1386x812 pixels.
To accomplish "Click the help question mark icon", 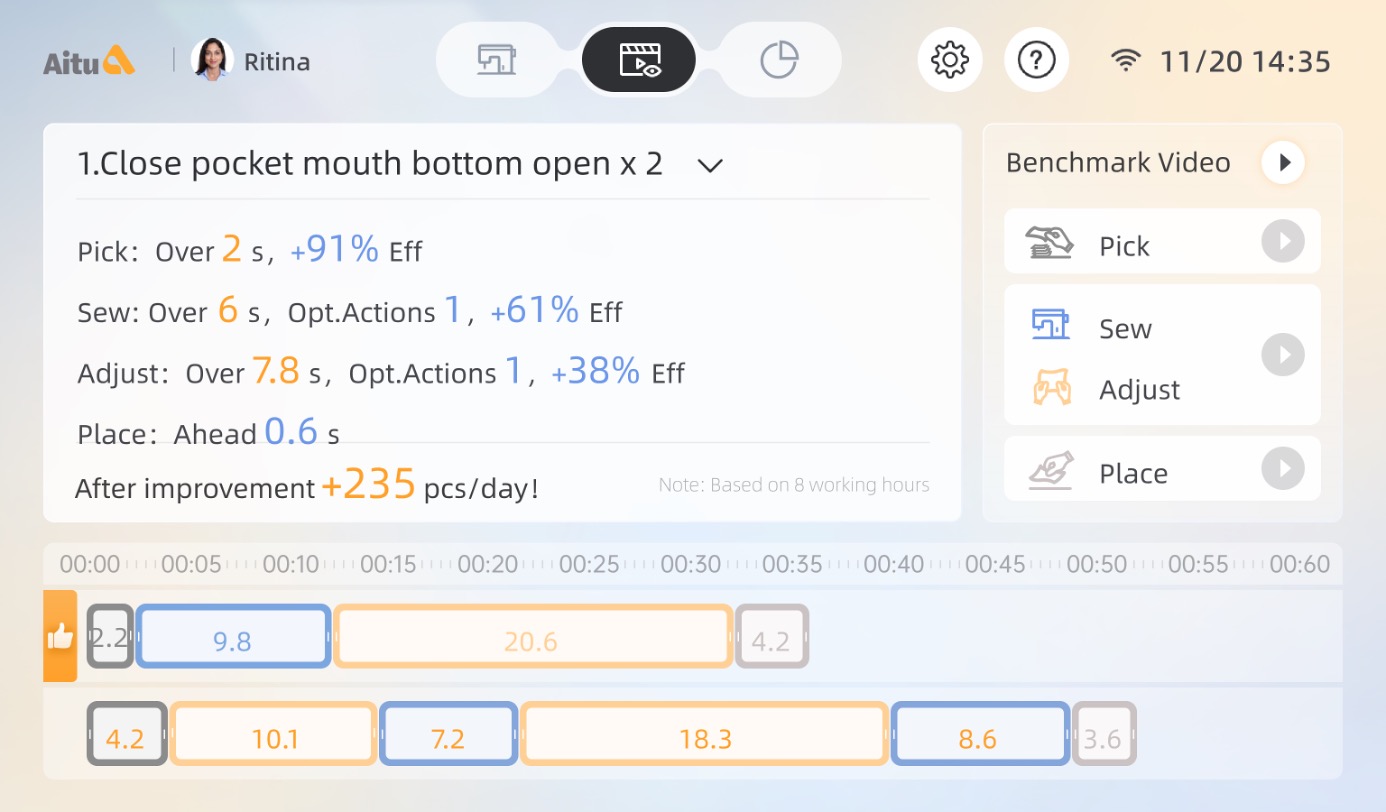I will pos(1036,61).
